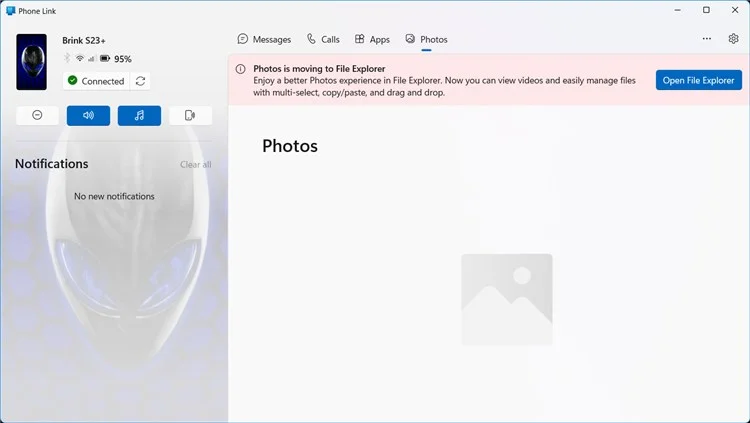Viewport: 750px width, 423px height.
Task: Maximize the Phone Link window
Action: point(706,10)
